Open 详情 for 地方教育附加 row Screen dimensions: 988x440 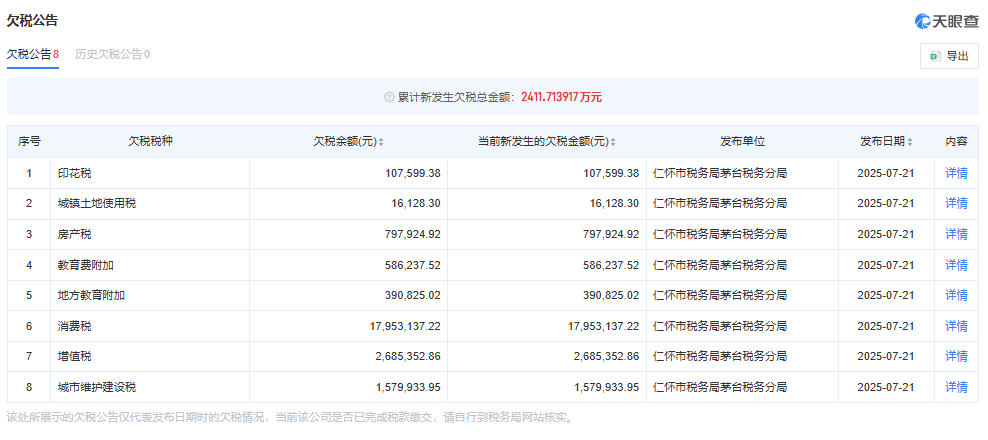[x=956, y=296]
